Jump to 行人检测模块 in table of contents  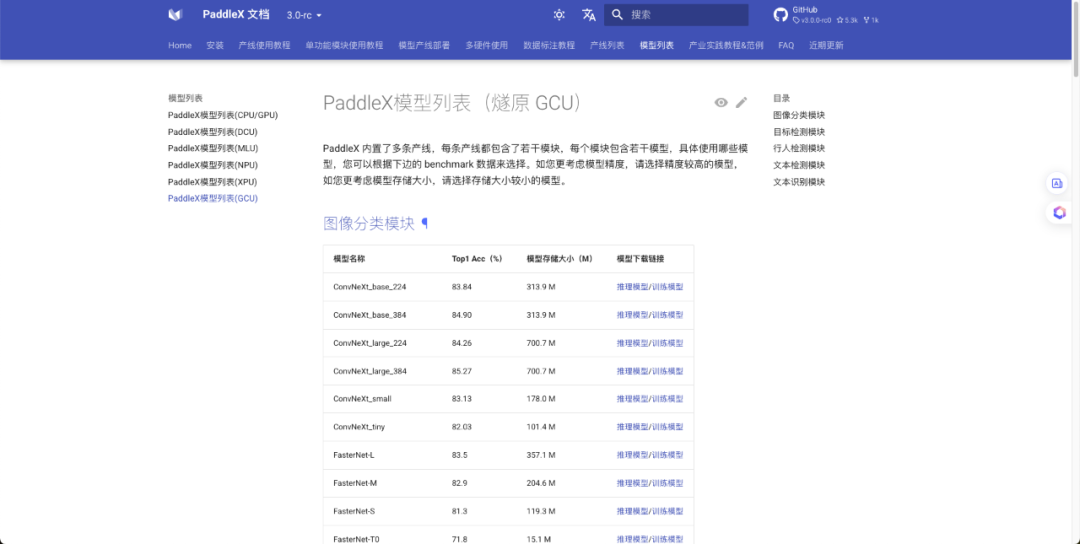tap(799, 148)
